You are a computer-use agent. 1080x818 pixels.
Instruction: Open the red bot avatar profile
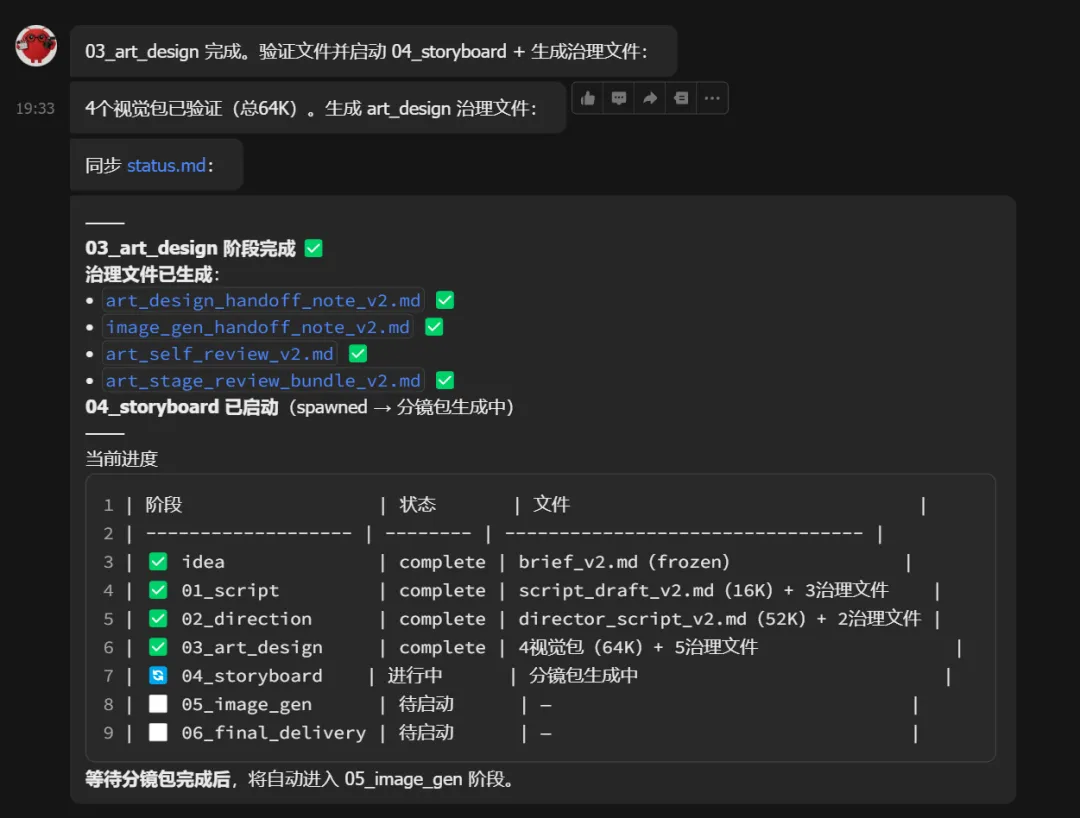click(x=36, y=46)
